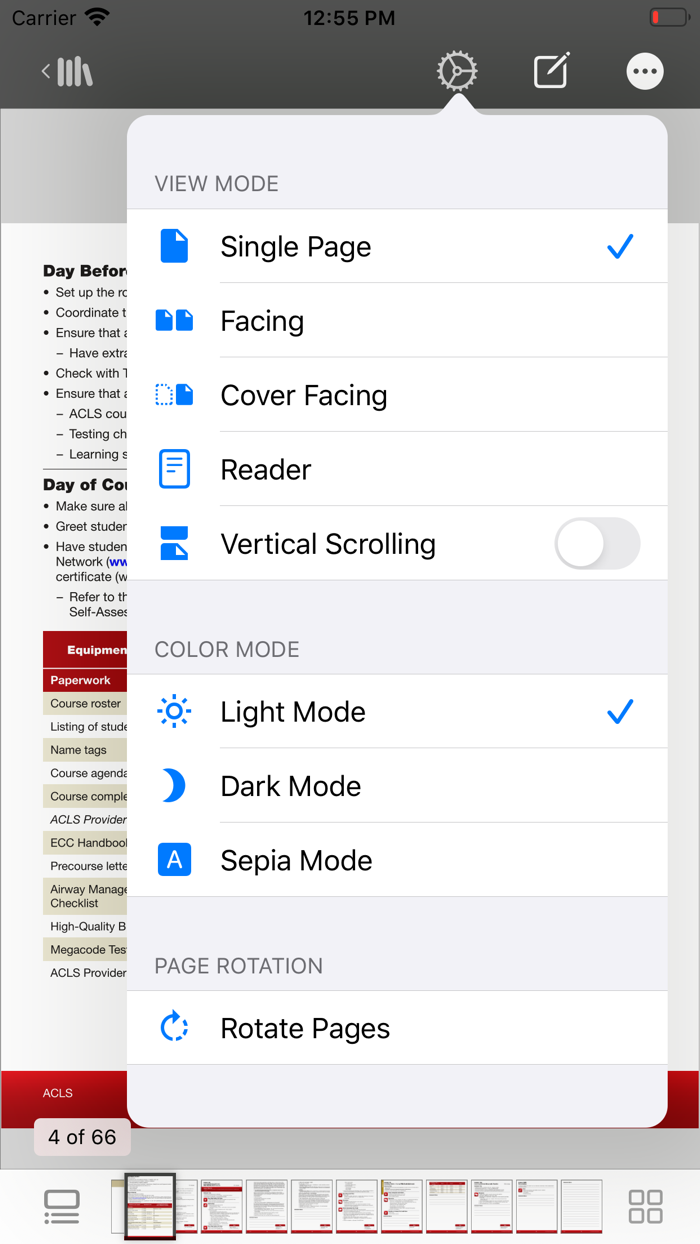
Task: Choose the Facing view mode
Action: pos(262,320)
